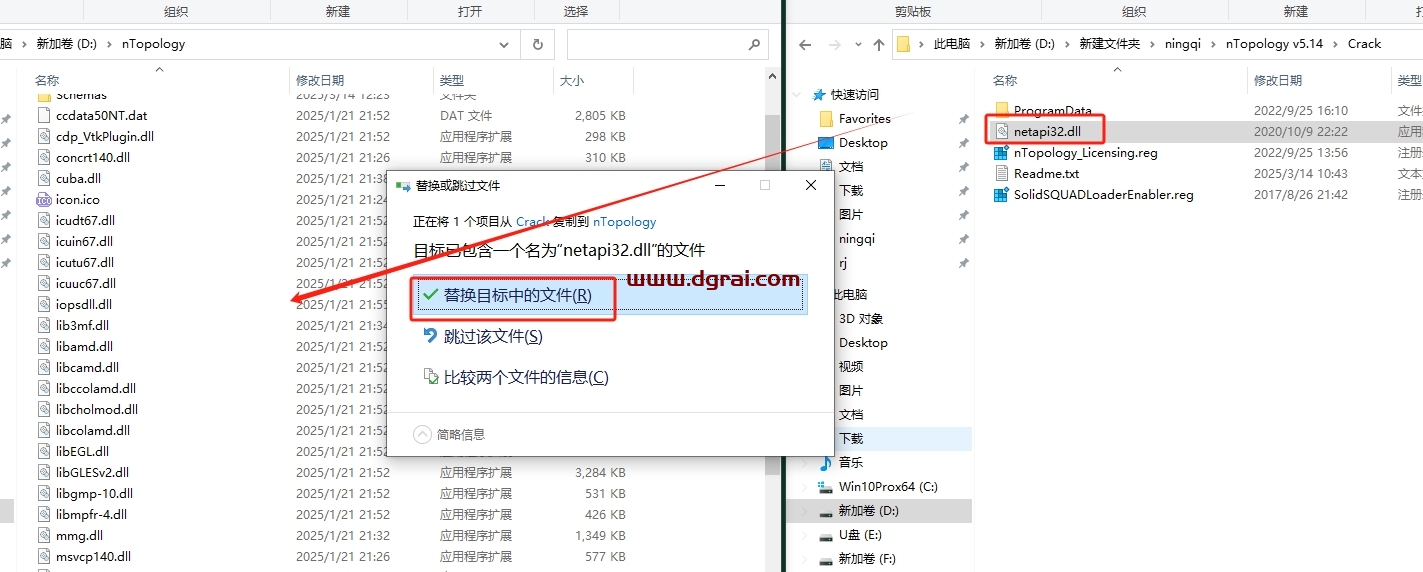The width and height of the screenshot is (1423, 572).
Task: Click the search box in nTopology window
Action: [667, 44]
